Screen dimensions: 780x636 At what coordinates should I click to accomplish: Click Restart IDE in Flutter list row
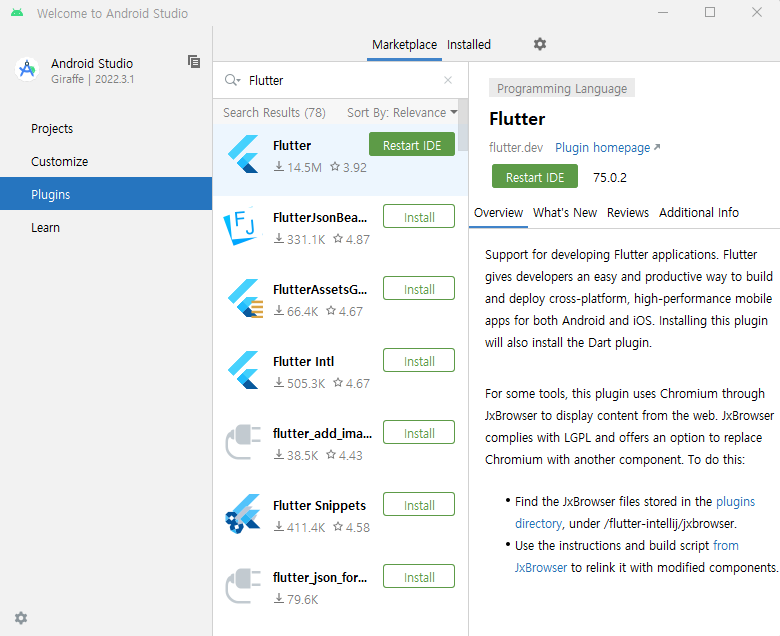412,145
